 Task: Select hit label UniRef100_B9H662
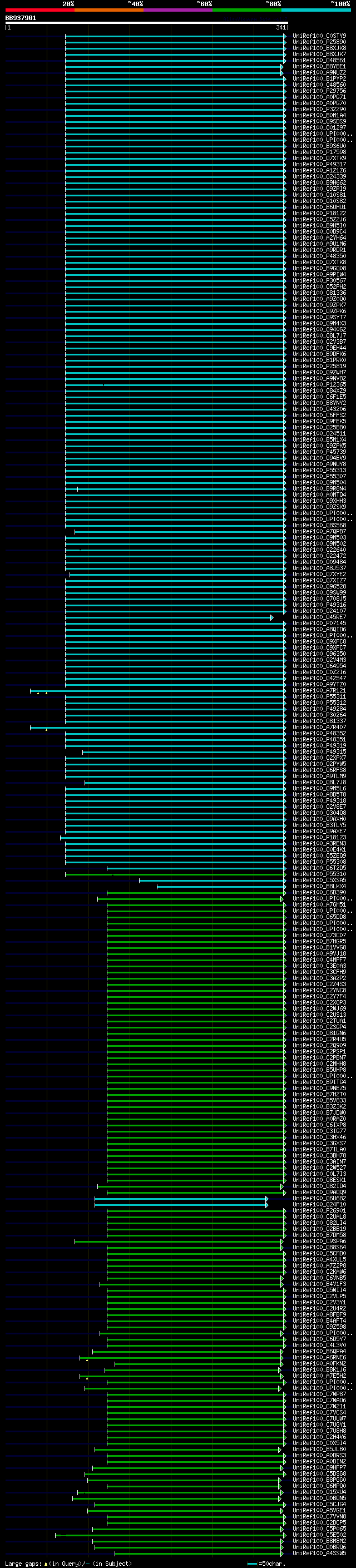319,182
